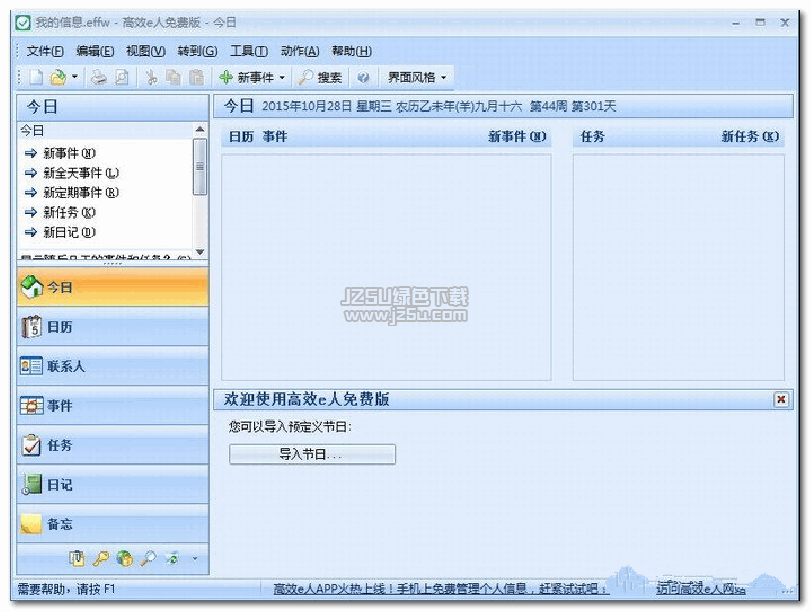811x612 pixels.
Task: Click the Copy toolbar icon
Action: pyautogui.click(x=173, y=78)
